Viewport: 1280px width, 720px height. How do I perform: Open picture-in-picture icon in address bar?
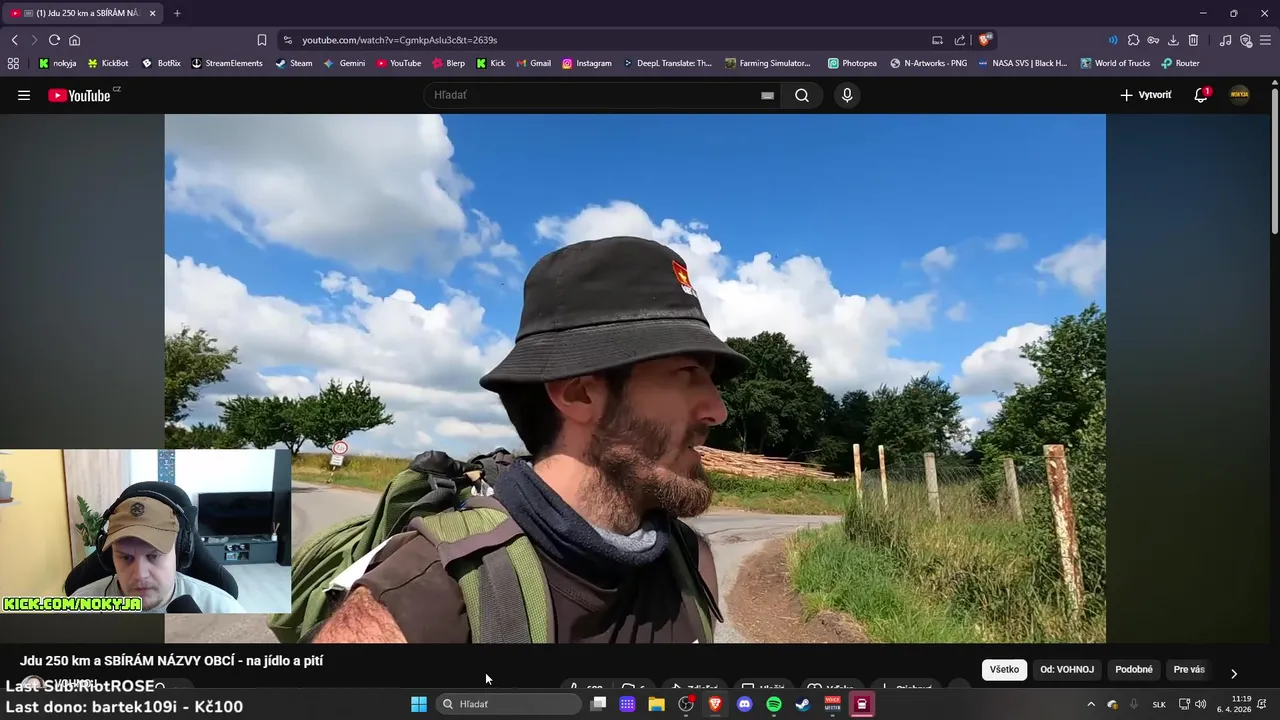[937, 40]
